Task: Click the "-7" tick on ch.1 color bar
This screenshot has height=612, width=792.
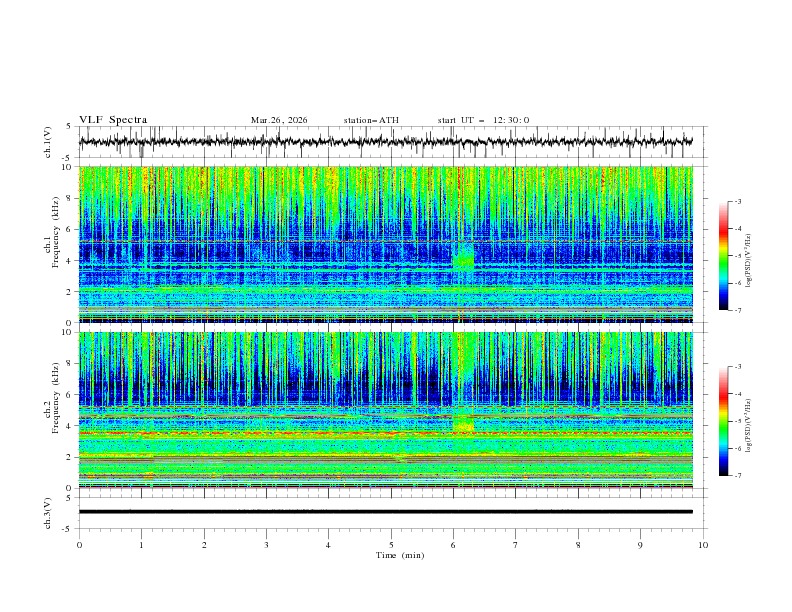Action: 737,311
